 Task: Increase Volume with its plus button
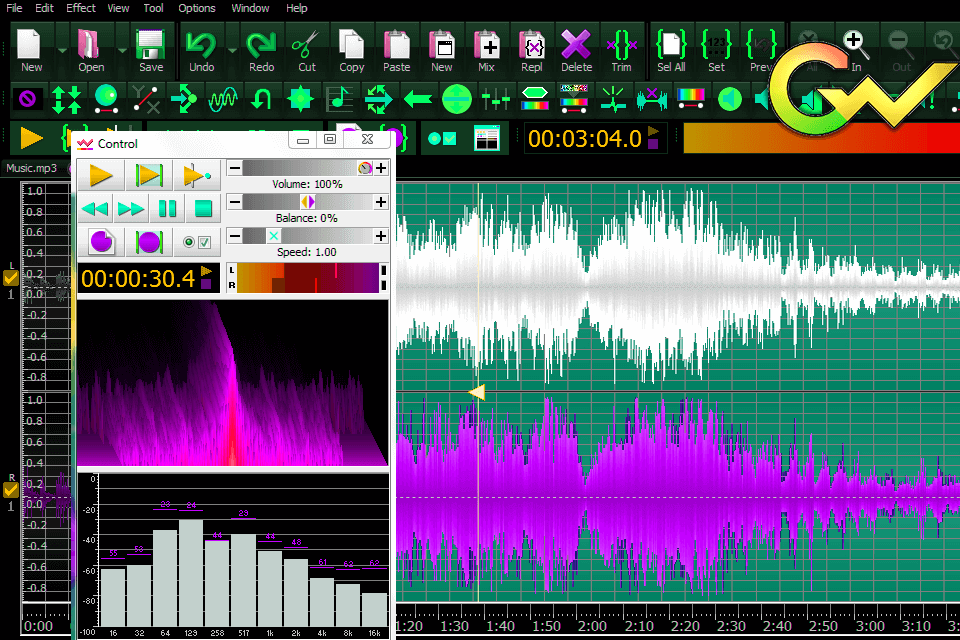coord(380,166)
